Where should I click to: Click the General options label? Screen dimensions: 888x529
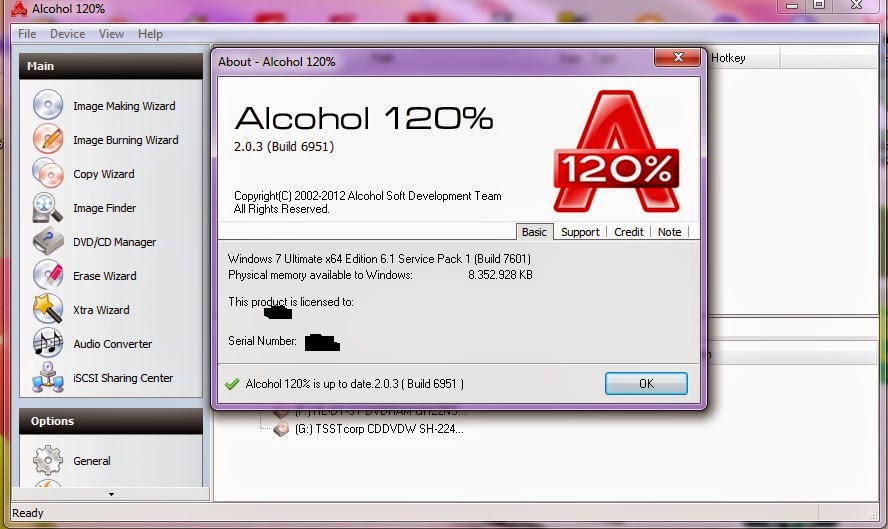[x=92, y=461]
